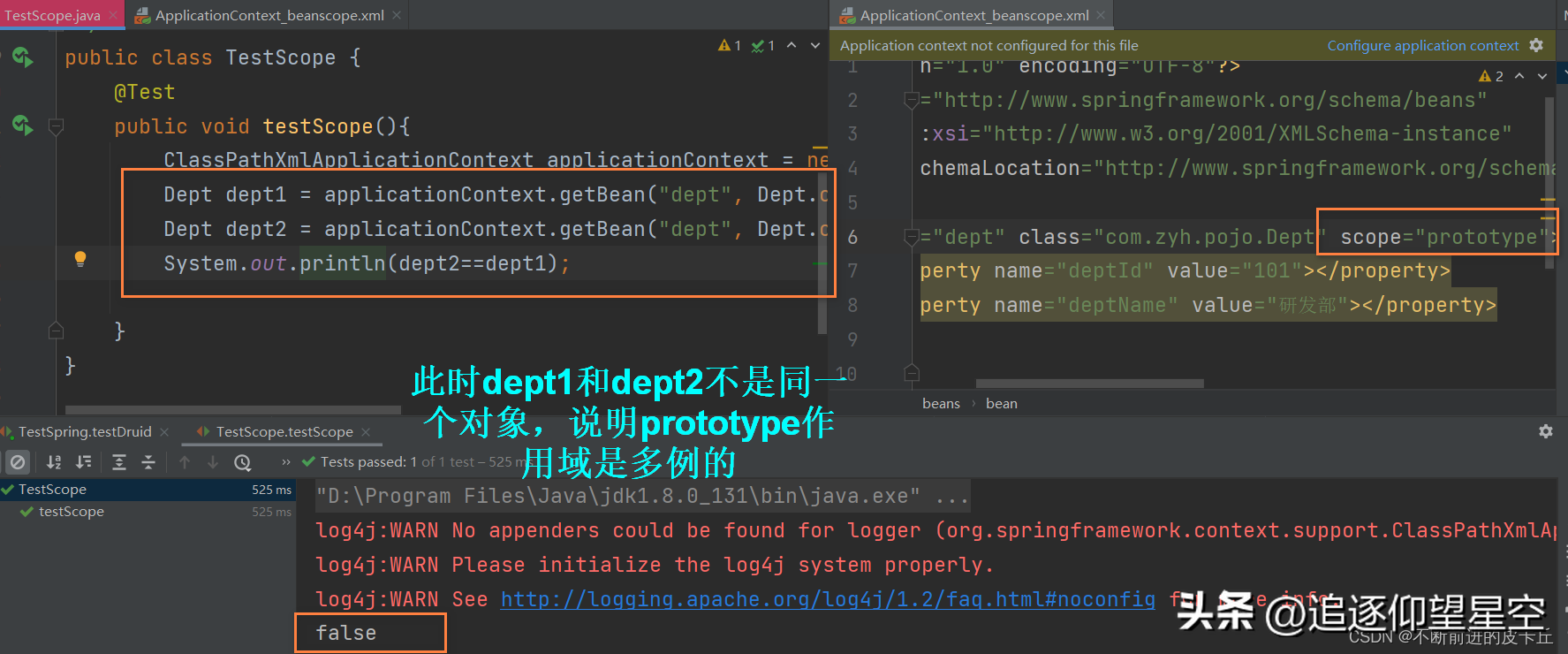Switch to left ApplicationContext_beanscope.xml tab
The width and height of the screenshot is (1568, 654).
[x=269, y=15]
